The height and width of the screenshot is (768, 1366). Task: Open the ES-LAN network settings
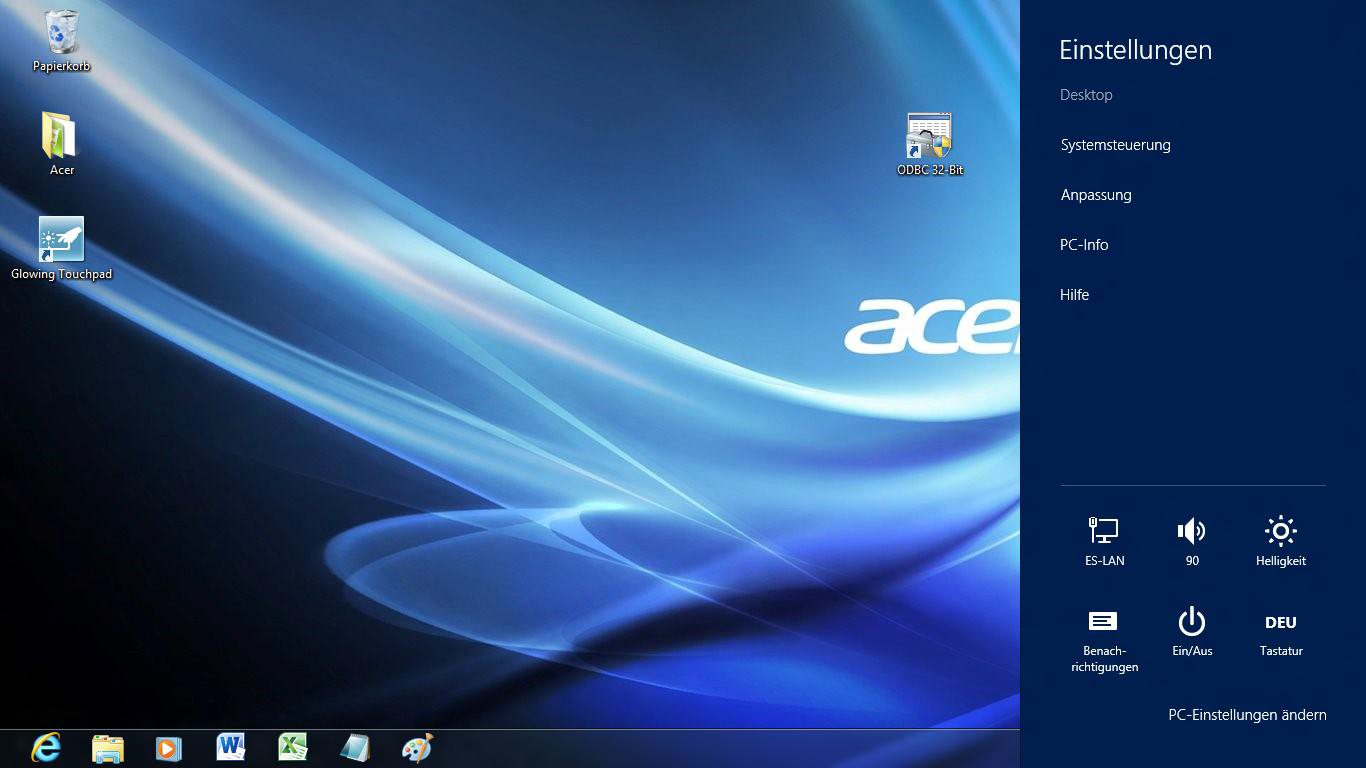click(1104, 542)
